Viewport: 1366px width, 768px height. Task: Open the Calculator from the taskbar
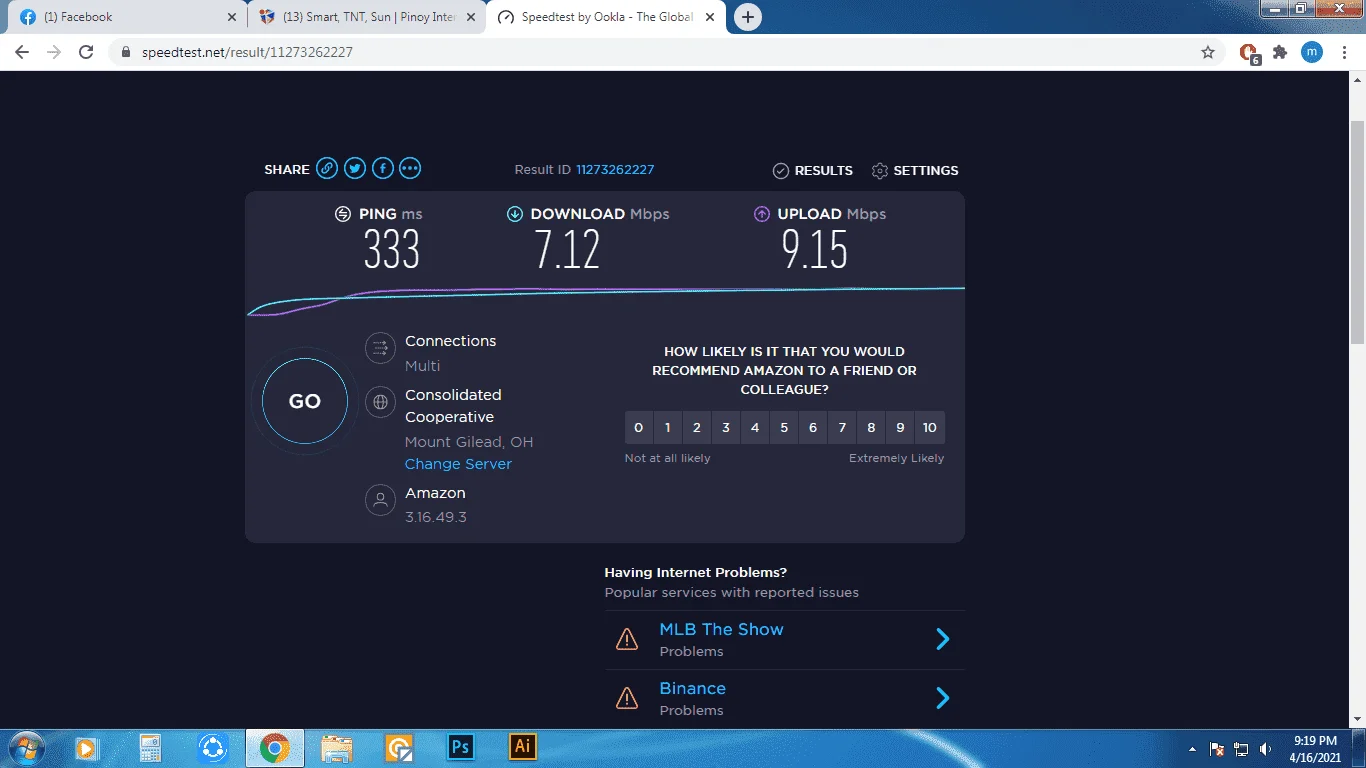click(150, 747)
